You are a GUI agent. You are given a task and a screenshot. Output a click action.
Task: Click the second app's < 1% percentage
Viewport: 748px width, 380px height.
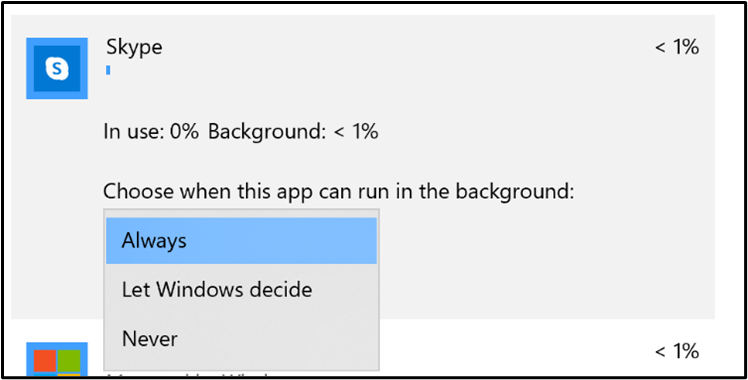click(x=677, y=352)
